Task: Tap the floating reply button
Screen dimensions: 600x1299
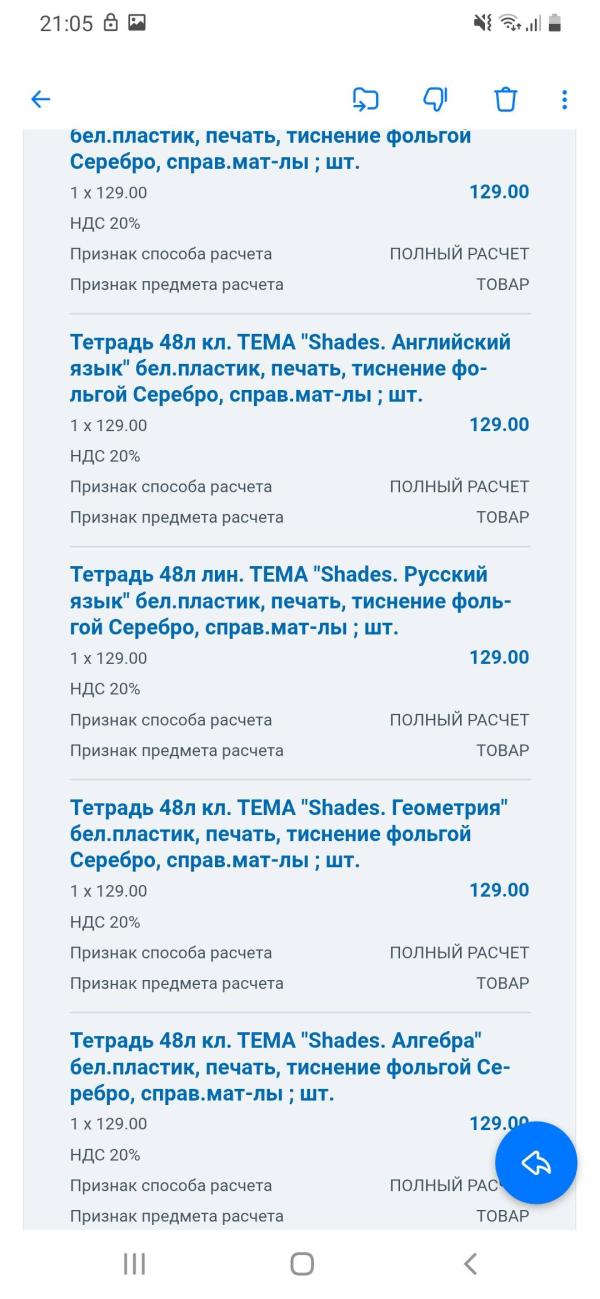Action: coord(536,1162)
